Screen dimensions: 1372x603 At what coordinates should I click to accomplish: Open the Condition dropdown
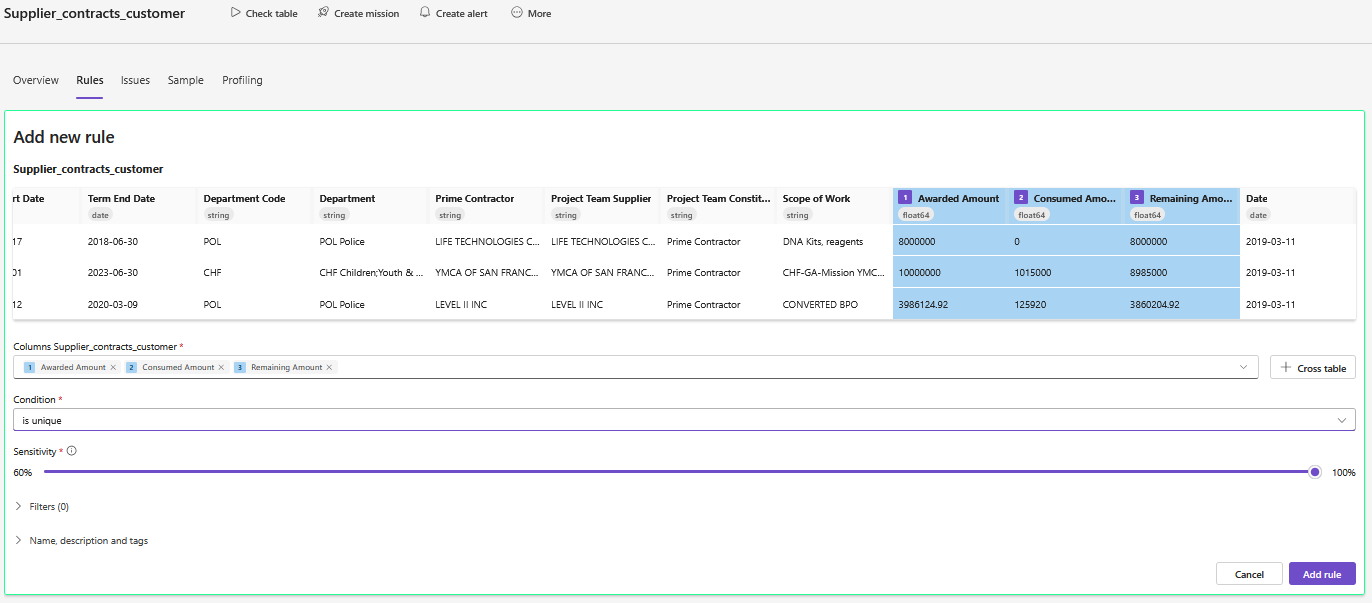click(x=684, y=420)
